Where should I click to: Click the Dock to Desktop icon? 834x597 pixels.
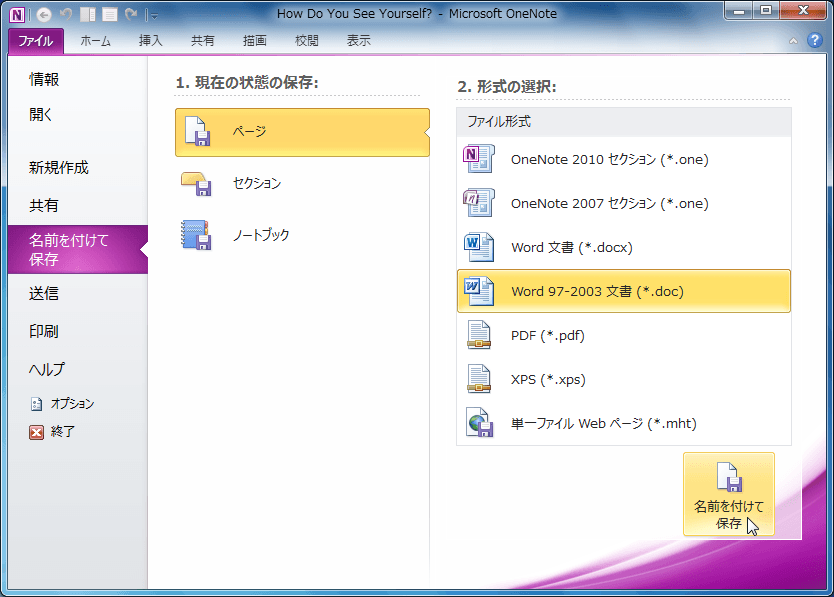88,14
